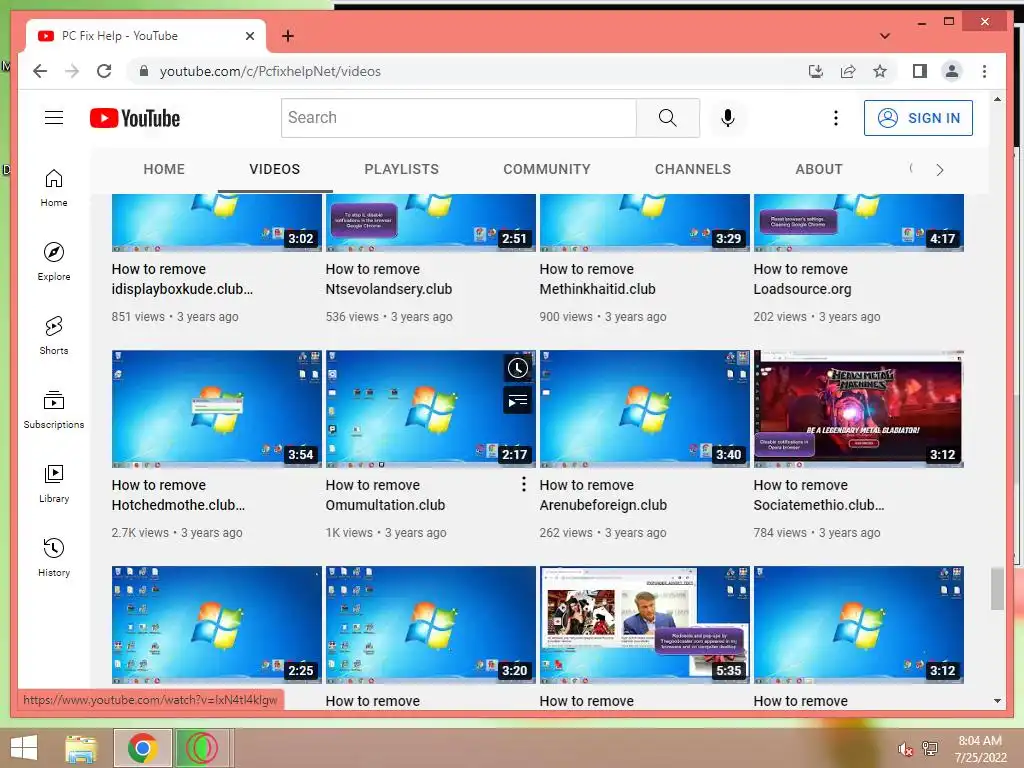Viewport: 1024px width, 768px height.
Task: Add Omumultation.club video to queue
Action: (518, 400)
